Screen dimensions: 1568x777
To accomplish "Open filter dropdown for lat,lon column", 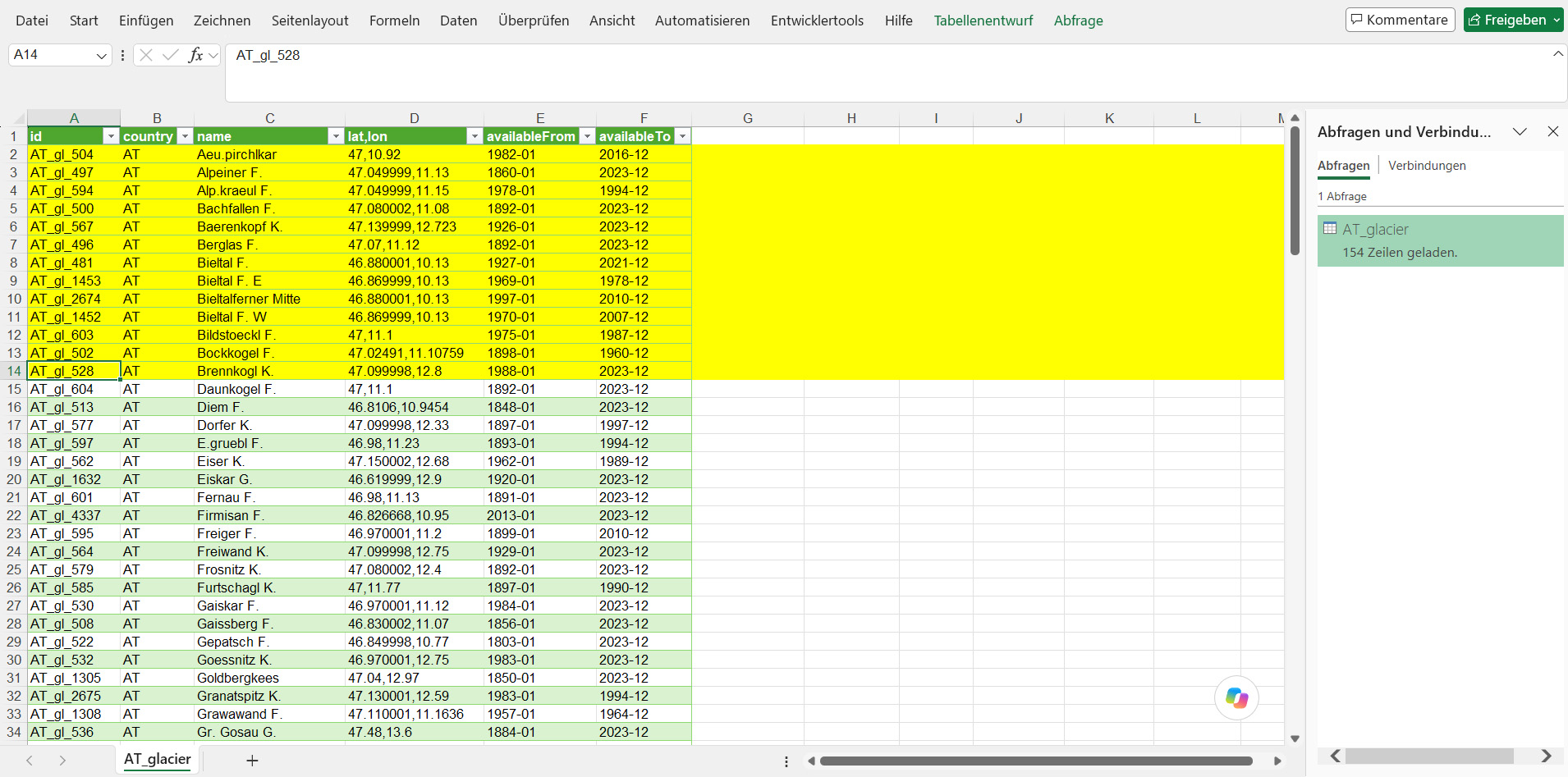I will [x=475, y=136].
